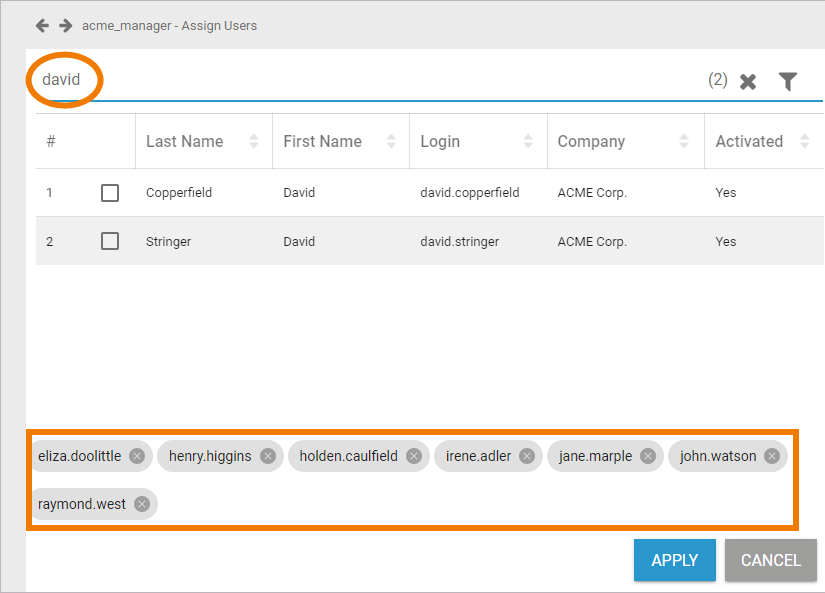Select the david.stringer login cell
Screen dimensions: 825x593
[459, 242]
